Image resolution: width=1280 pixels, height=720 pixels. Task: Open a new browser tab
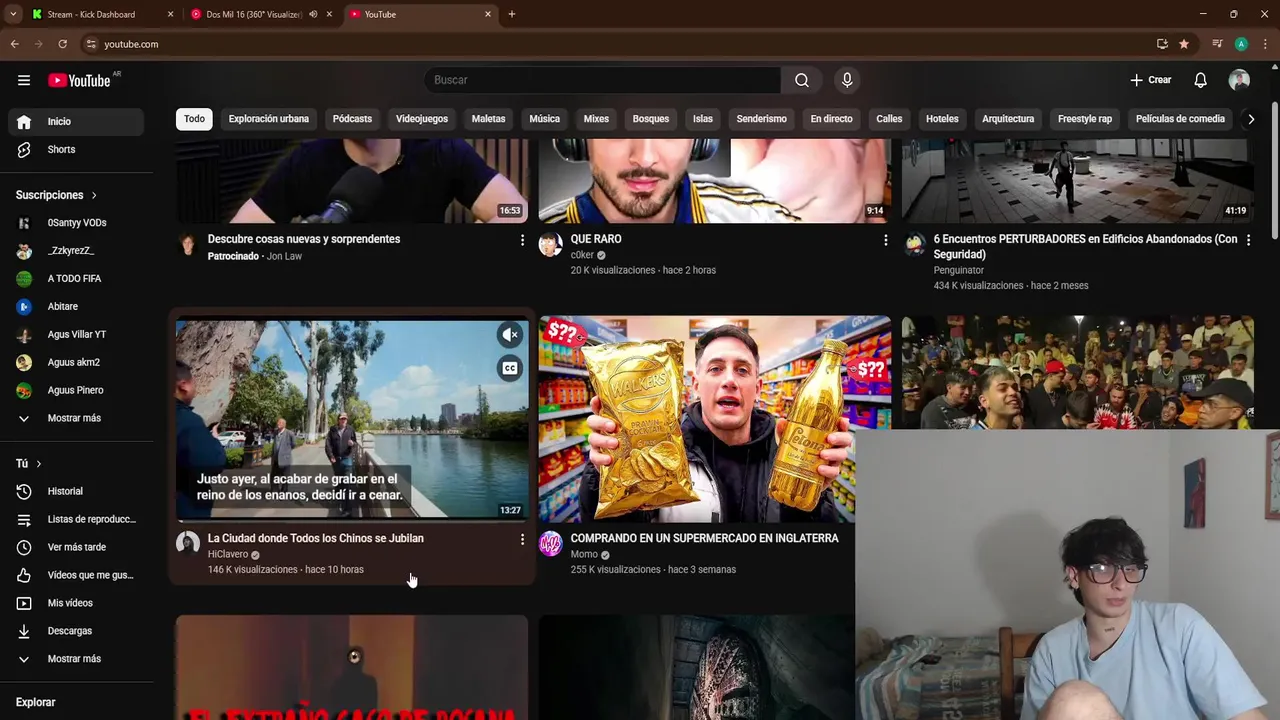pos(512,14)
